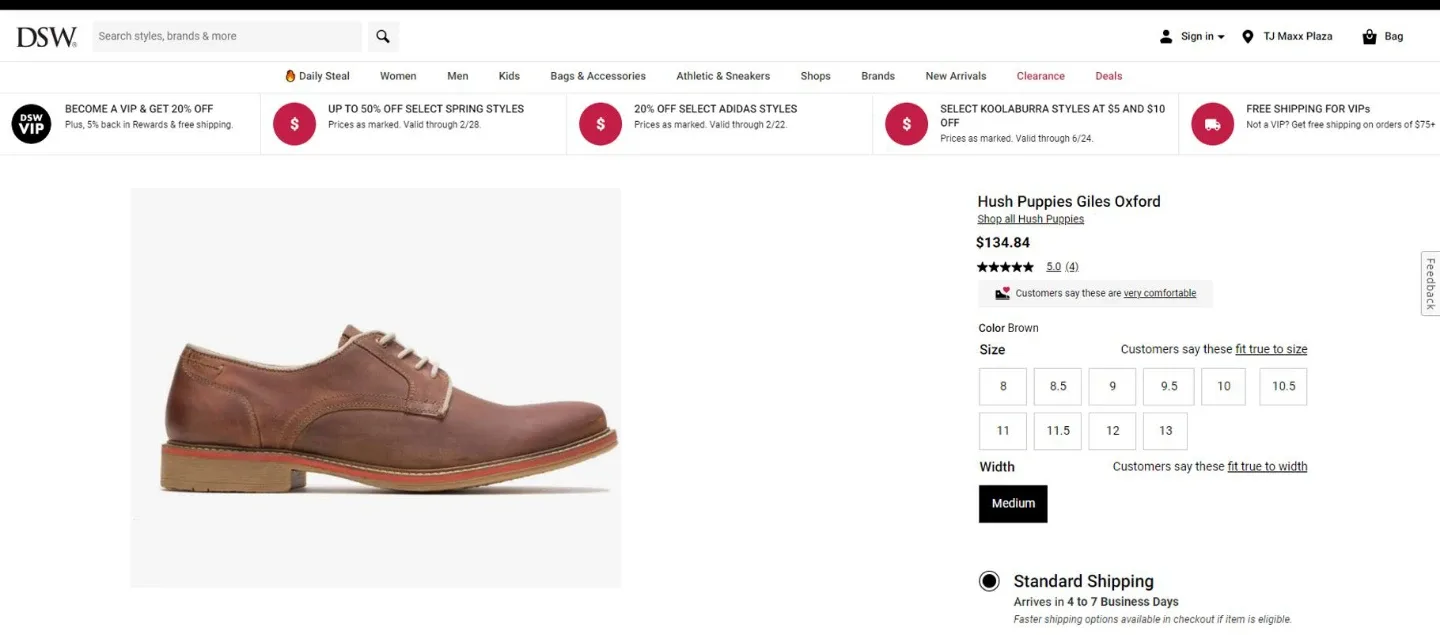Click the adidas offer dollar icon
Viewport: 1440px width, 635px height.
(600, 124)
